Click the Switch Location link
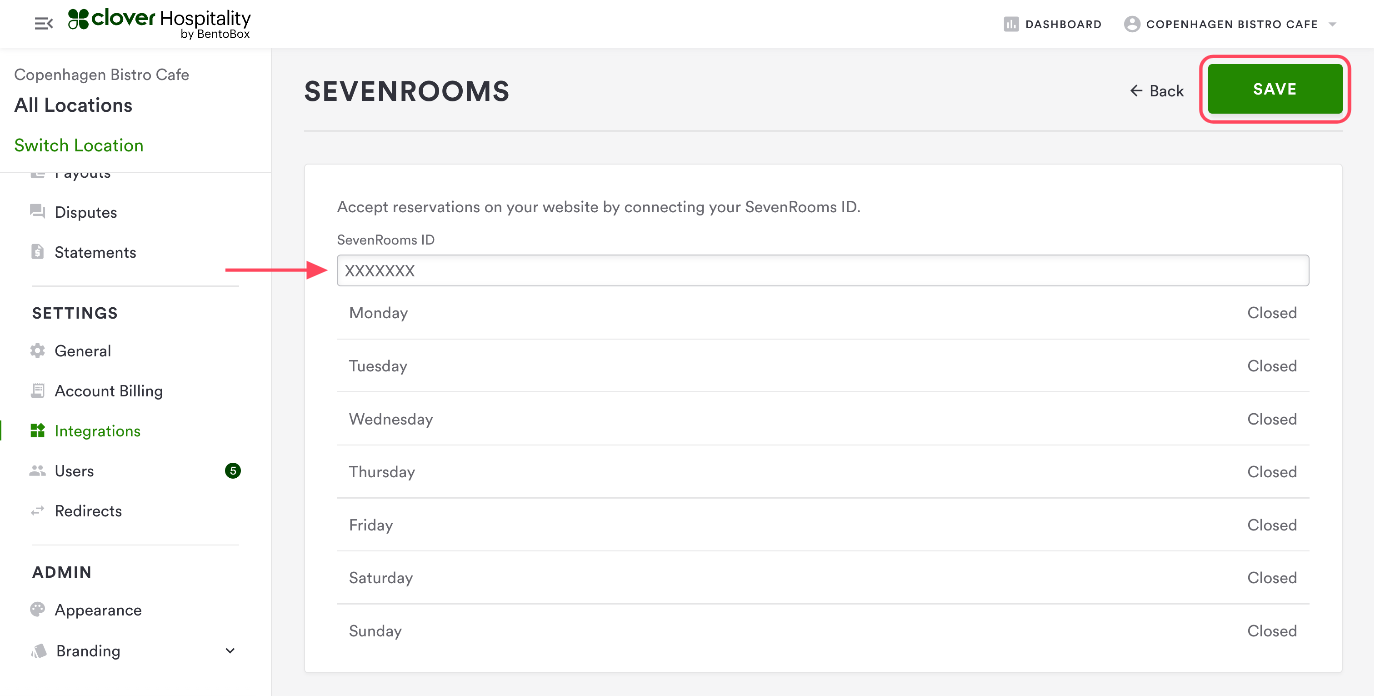This screenshot has width=1374, height=696. 79,145
